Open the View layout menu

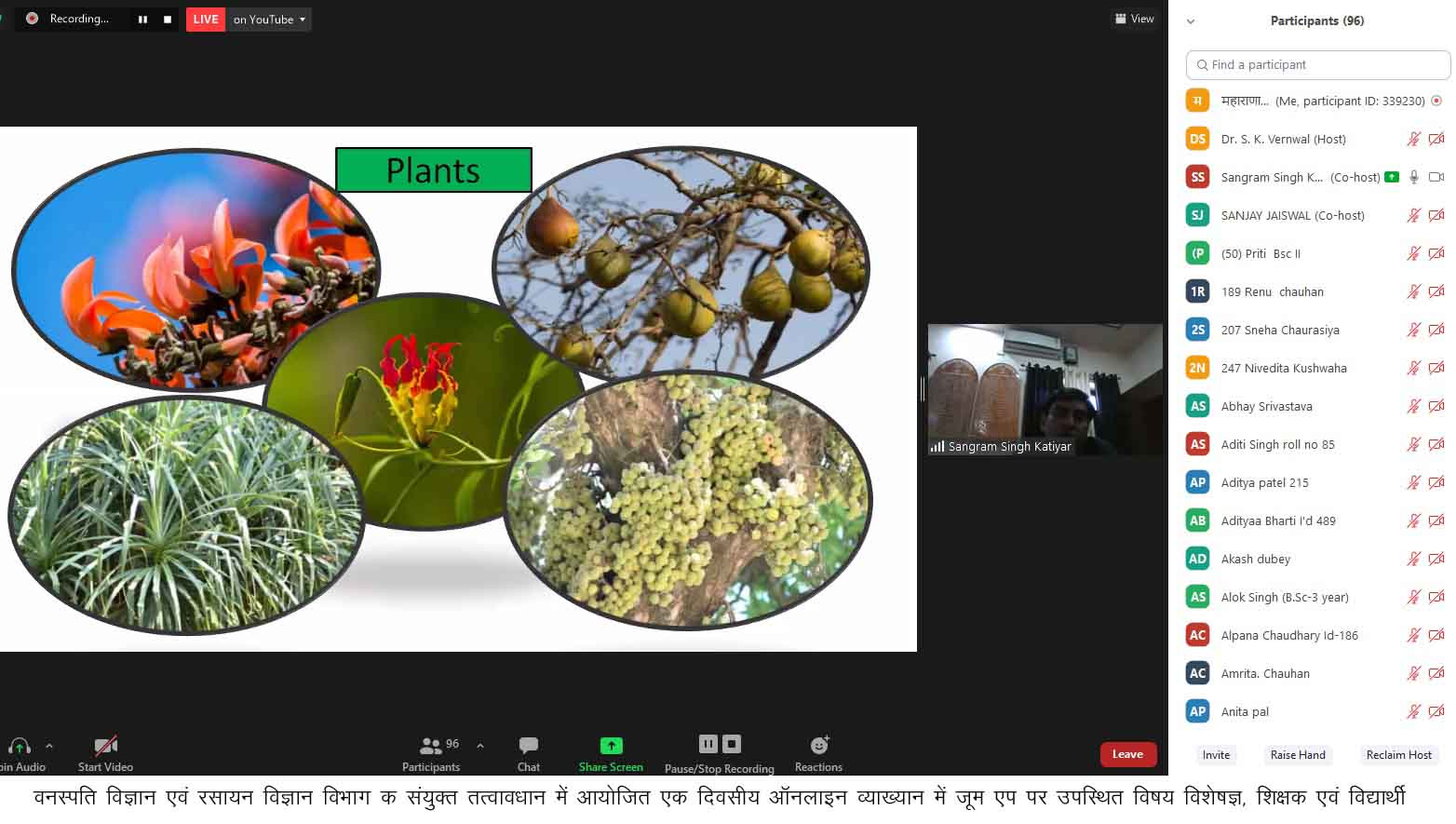pos(1135,19)
